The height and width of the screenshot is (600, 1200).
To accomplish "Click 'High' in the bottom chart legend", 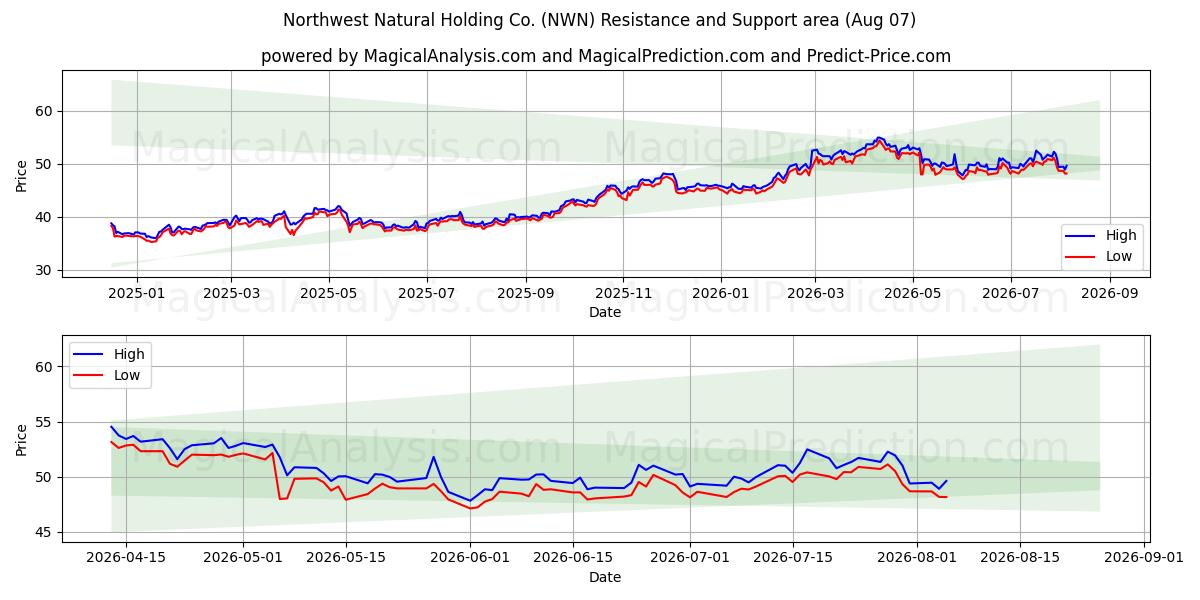I will pyautogui.click(x=129, y=354).
